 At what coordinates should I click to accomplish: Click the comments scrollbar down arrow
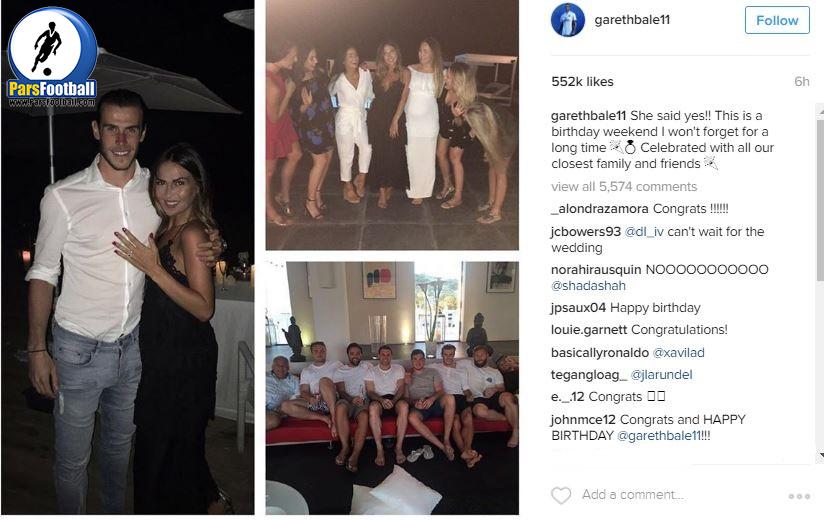click(821, 455)
